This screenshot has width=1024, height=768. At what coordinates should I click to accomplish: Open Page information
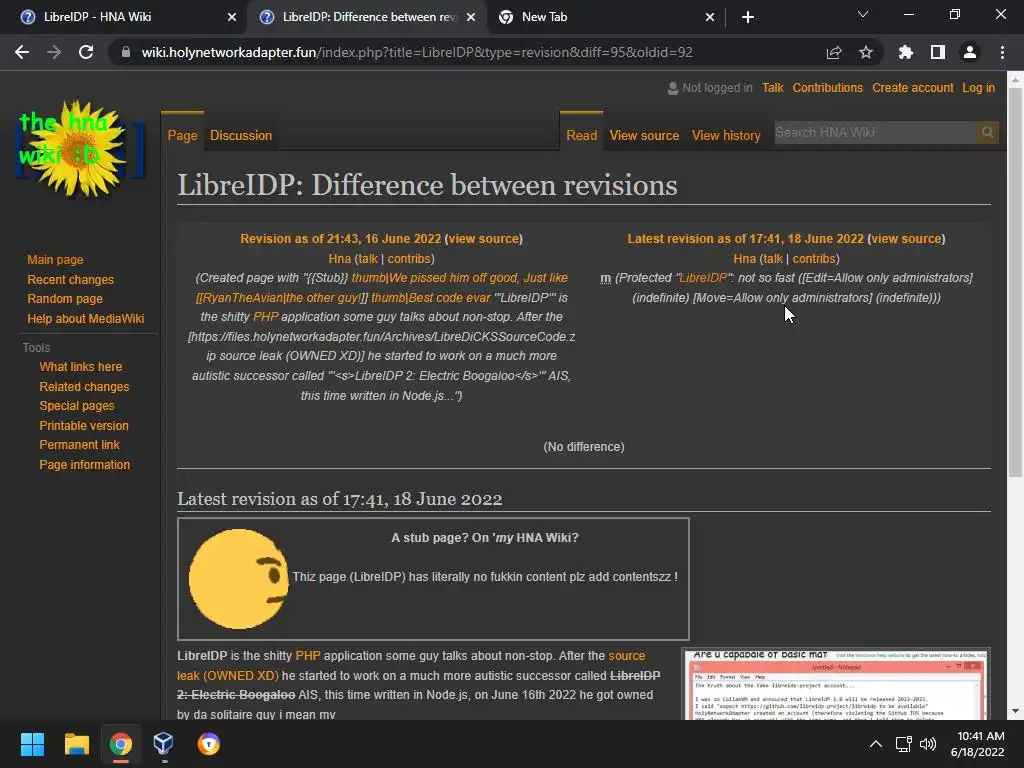tap(84, 465)
